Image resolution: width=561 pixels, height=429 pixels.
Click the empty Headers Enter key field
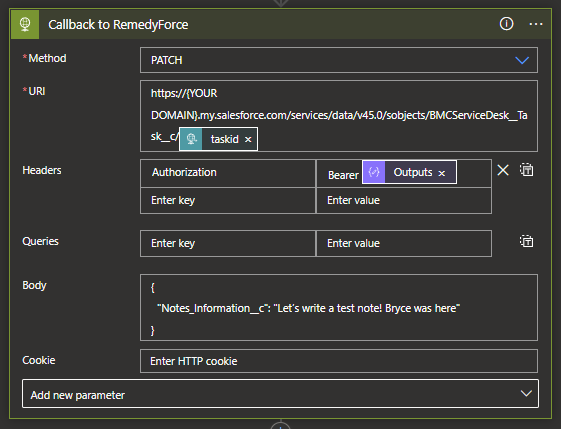tap(228, 200)
